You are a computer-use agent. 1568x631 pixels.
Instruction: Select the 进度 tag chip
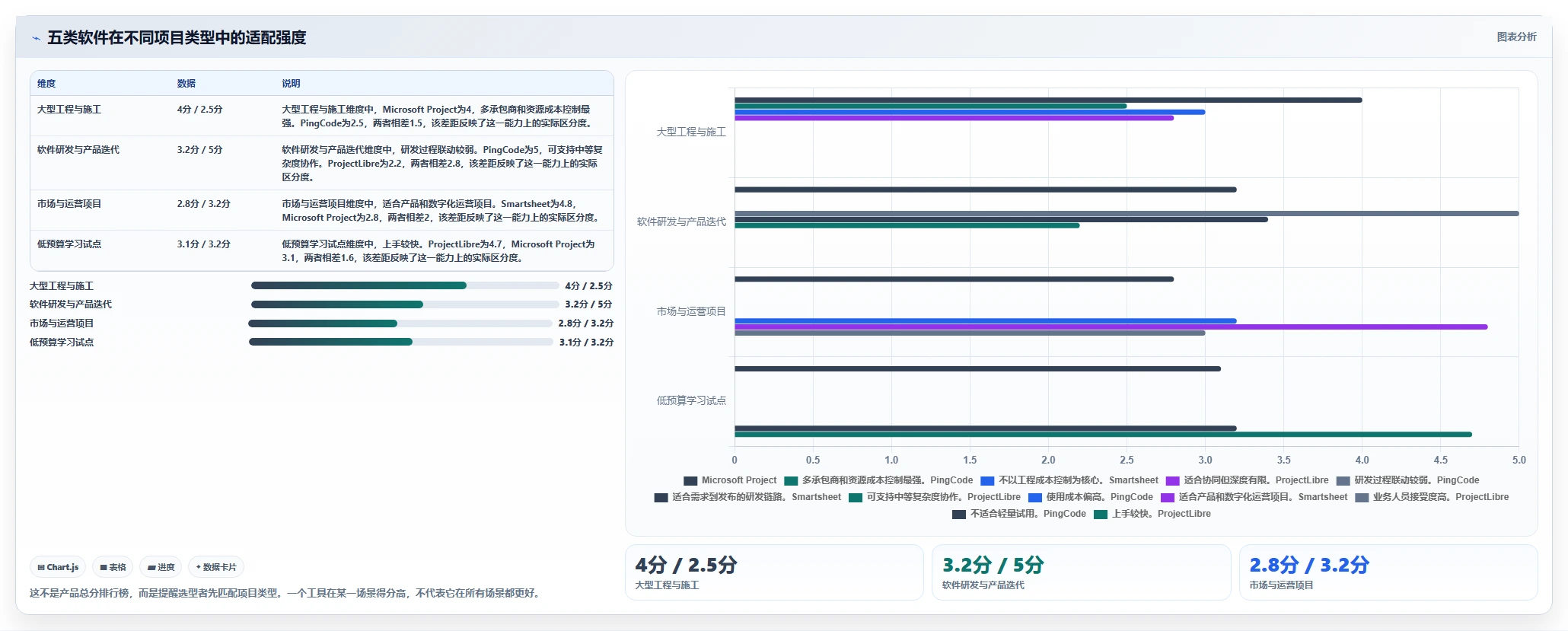click(x=161, y=567)
